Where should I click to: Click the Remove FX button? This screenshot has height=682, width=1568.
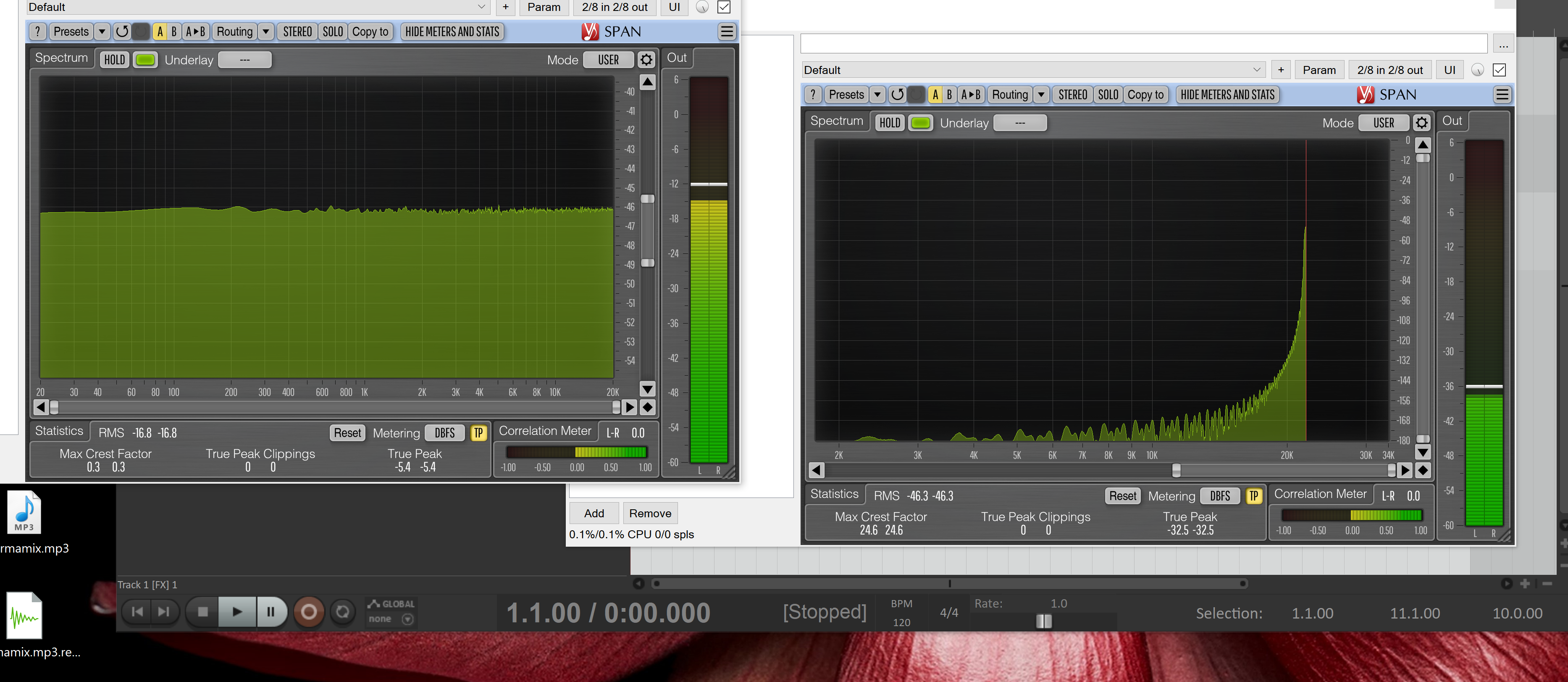649,513
